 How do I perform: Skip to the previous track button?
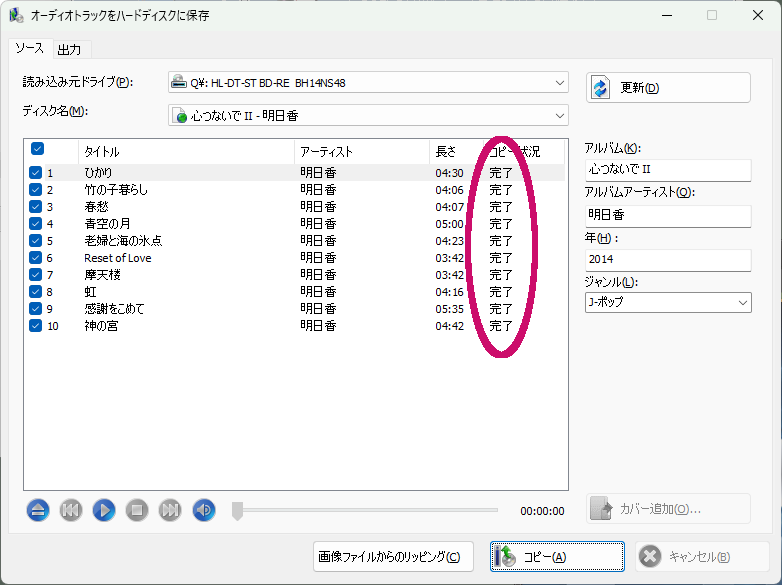coord(71,510)
